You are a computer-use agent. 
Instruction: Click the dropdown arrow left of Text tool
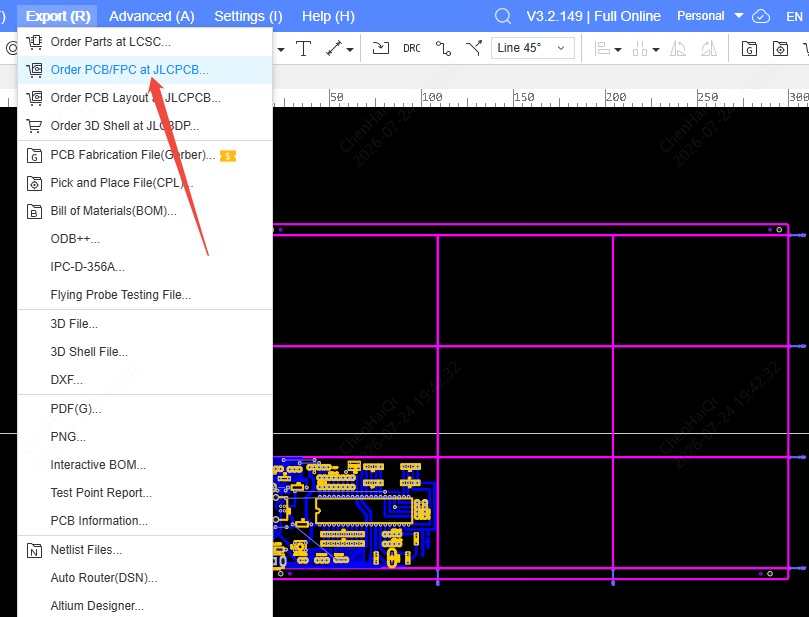(281, 50)
